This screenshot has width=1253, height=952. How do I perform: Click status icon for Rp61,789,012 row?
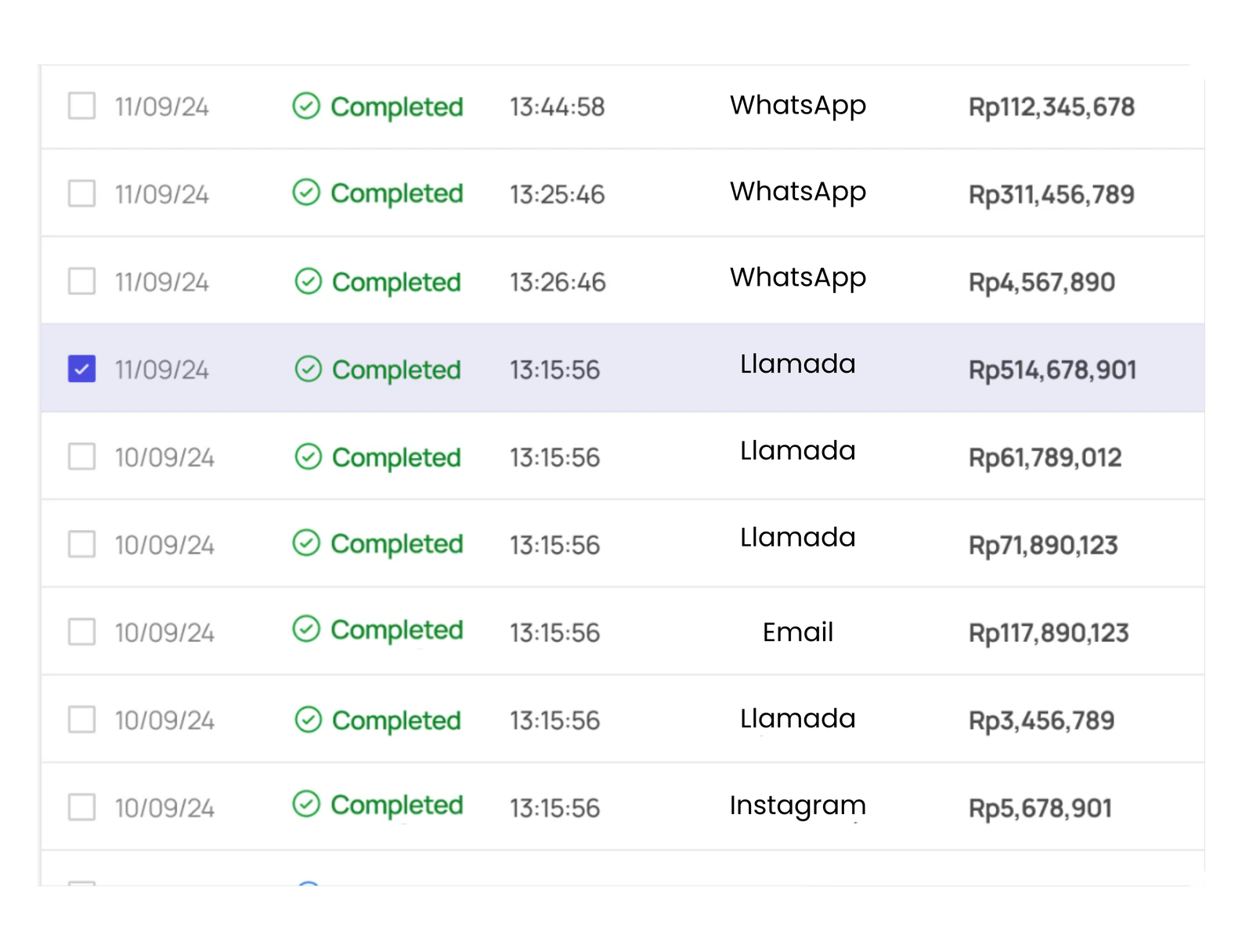[x=309, y=456]
